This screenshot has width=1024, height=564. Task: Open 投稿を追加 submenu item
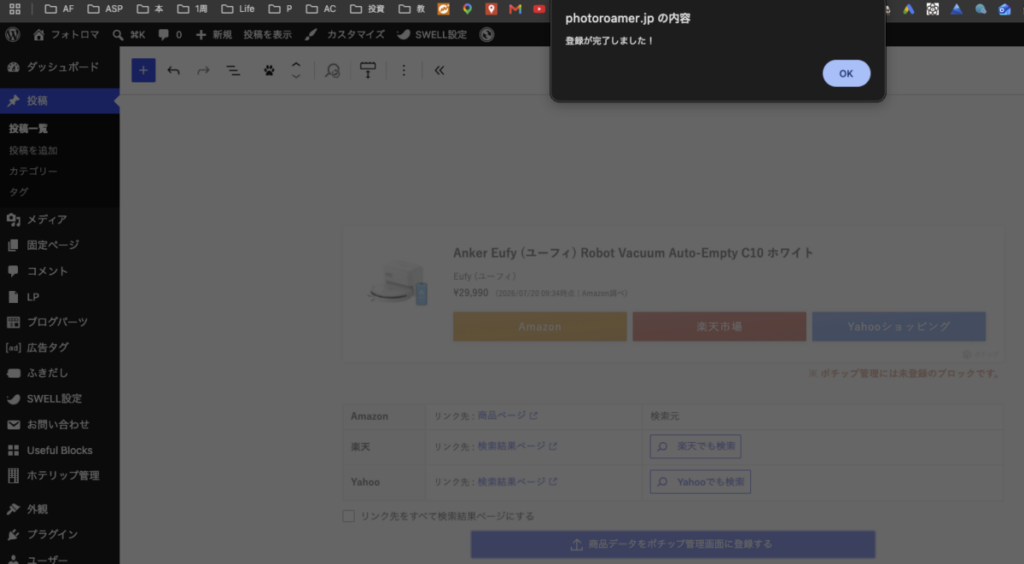(33, 150)
